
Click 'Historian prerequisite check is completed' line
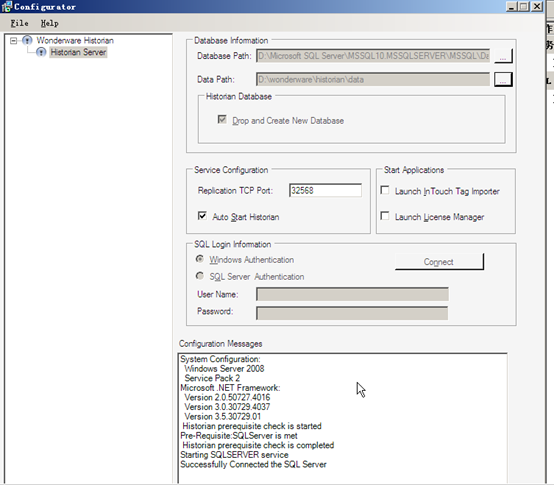coord(258,445)
